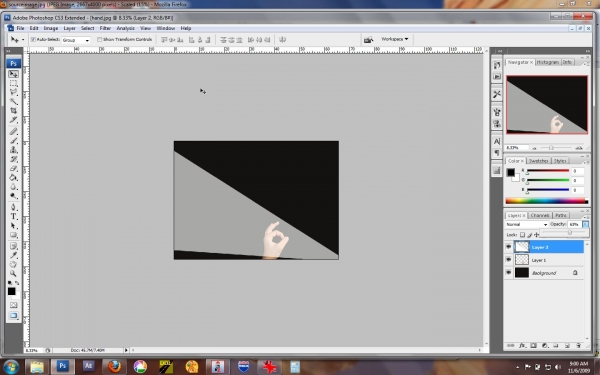Select the Dodge tool

click(x=13, y=196)
